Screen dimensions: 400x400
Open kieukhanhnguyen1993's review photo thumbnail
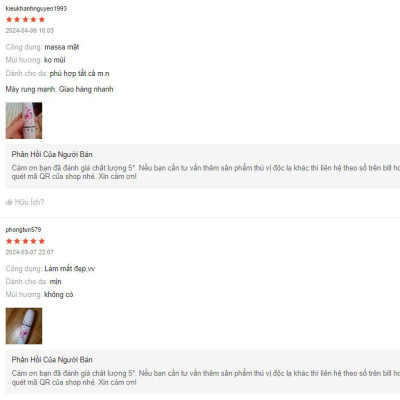tap(24, 121)
